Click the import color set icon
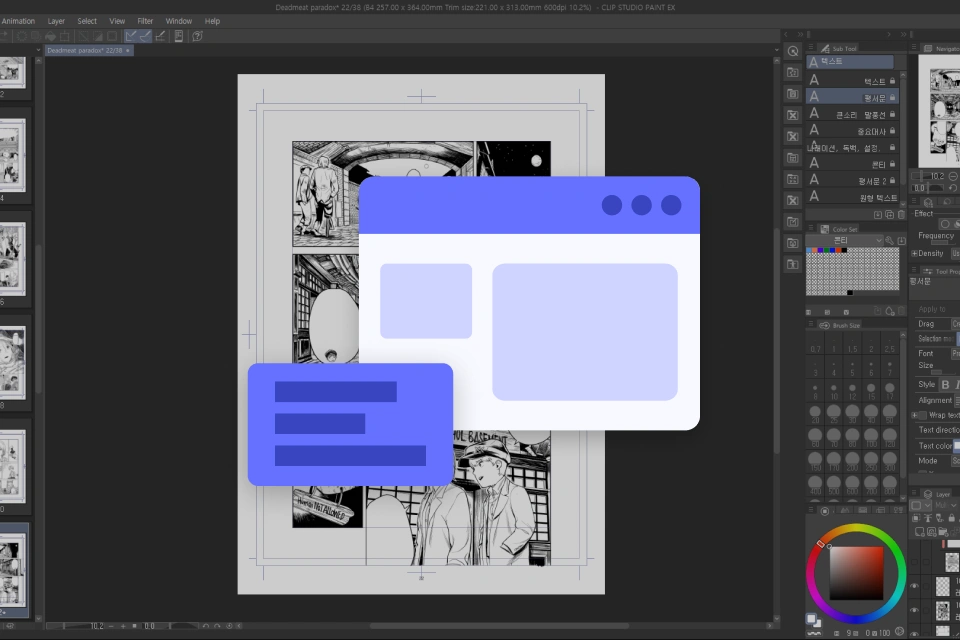The image size is (960, 640). [901, 241]
